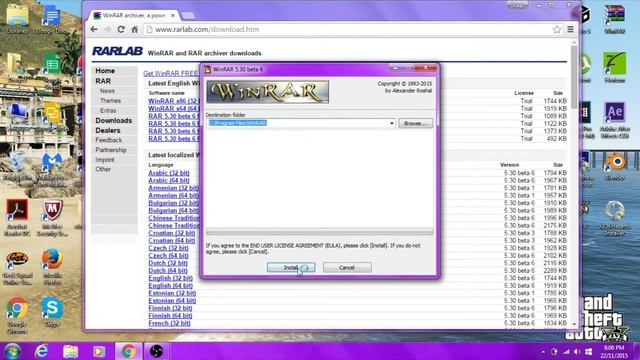The image size is (640, 360).
Task: Open Downloads in RARLAB sidebar
Action: [x=114, y=120]
